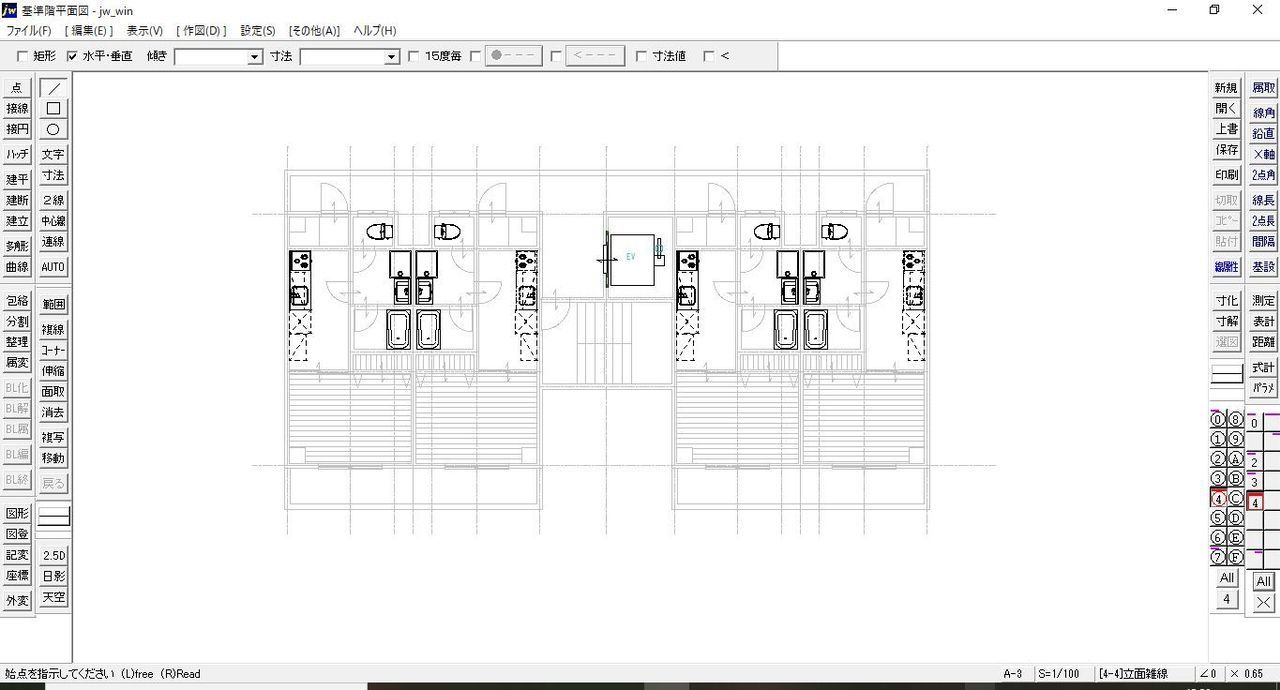Toggle the 15度毎 checkbox
Image resolution: width=1280 pixels, height=690 pixels.
pos(414,57)
